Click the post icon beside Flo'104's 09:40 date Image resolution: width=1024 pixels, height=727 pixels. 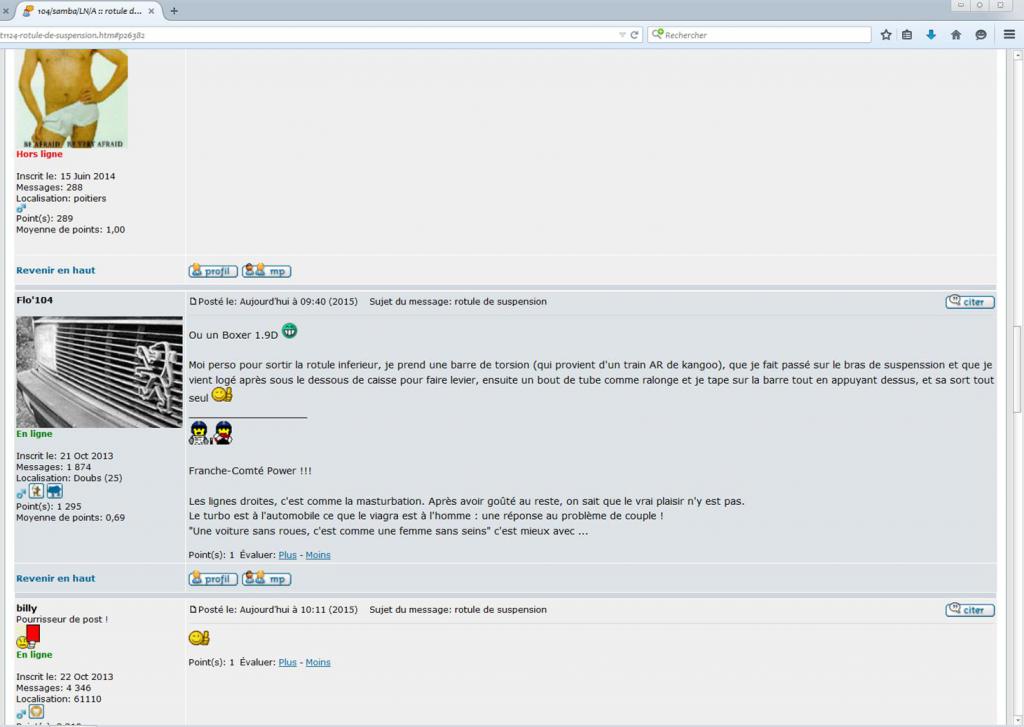pyautogui.click(x=193, y=302)
